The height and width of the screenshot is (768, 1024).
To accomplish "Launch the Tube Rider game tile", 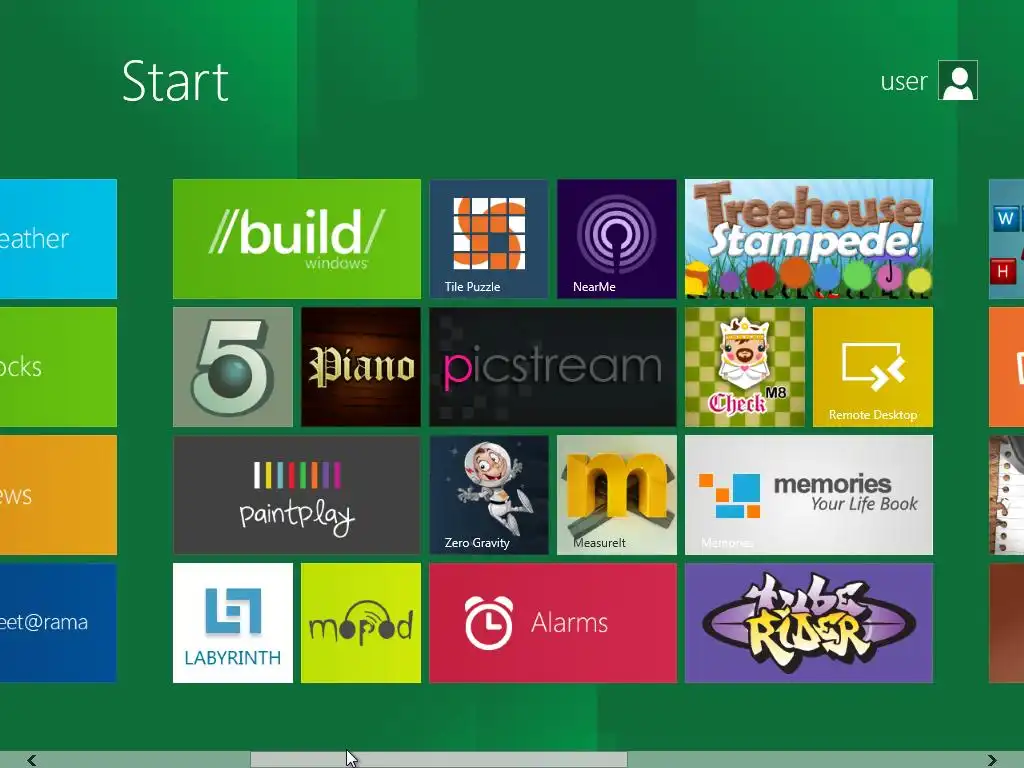I will click(808, 622).
